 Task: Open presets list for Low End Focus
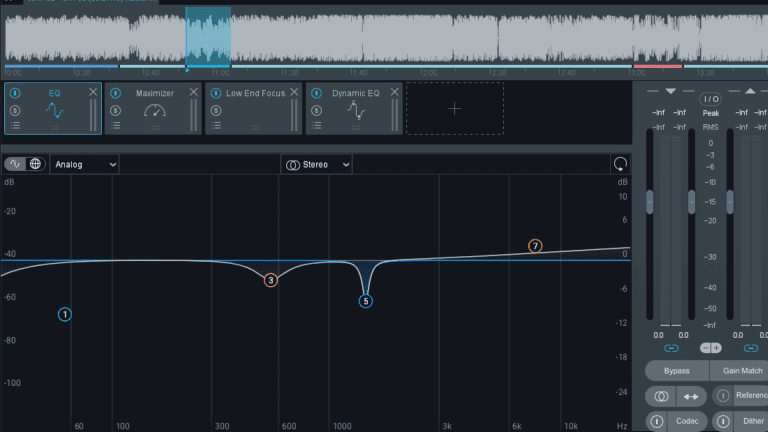click(216, 126)
